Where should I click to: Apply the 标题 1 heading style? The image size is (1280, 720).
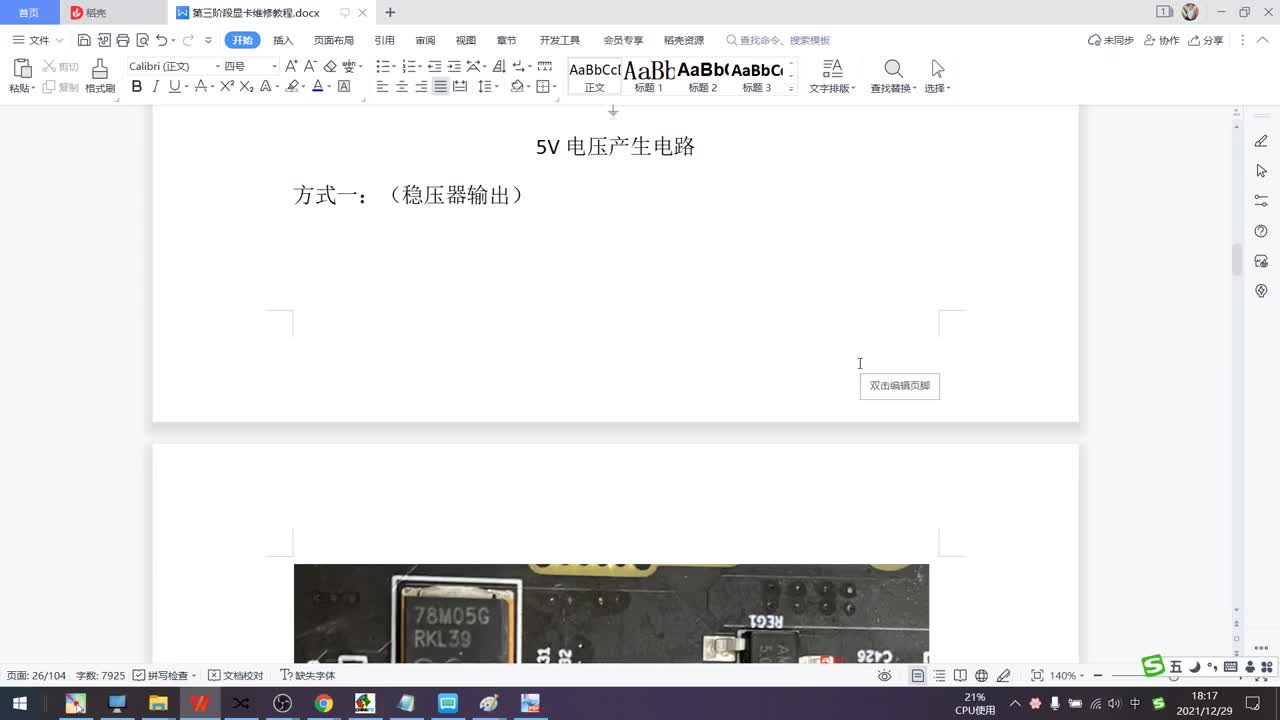pos(649,76)
